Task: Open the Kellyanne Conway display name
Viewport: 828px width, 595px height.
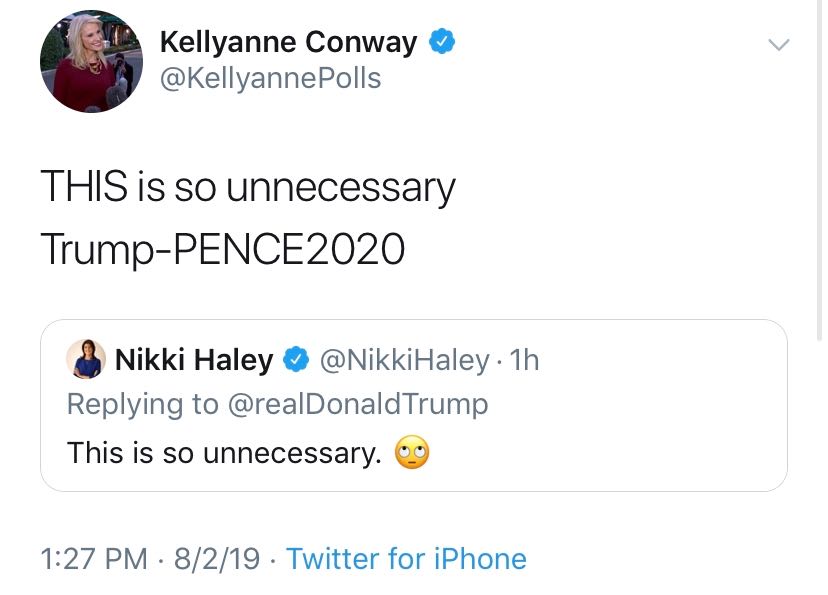Action: point(288,42)
